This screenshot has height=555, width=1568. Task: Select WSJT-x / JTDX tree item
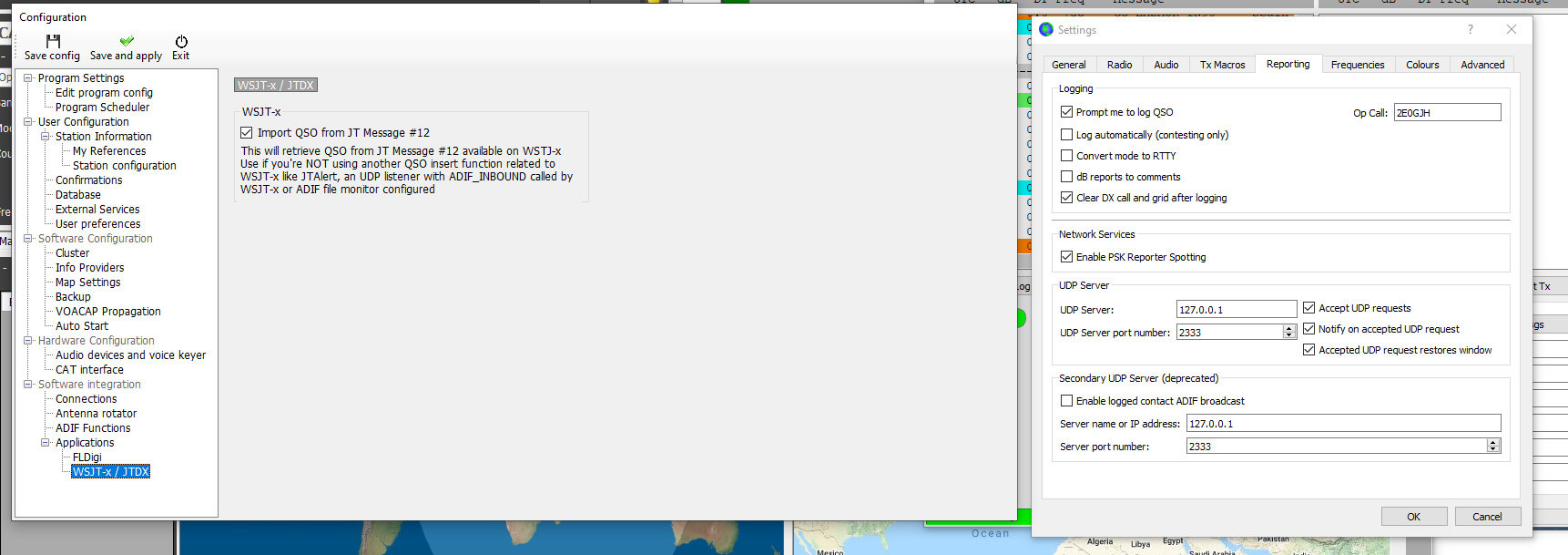(111, 472)
